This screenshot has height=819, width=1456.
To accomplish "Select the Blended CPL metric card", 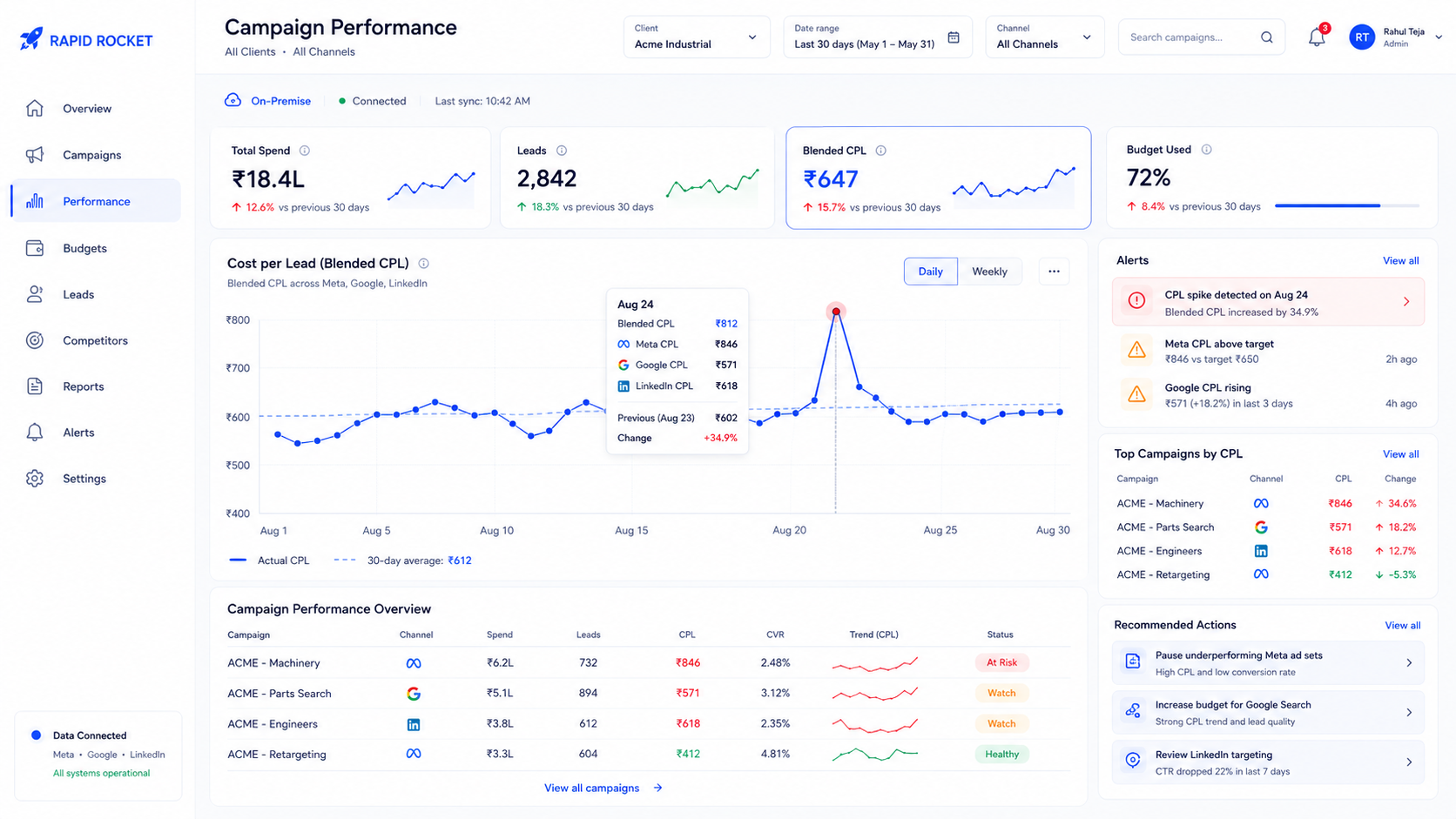I will coord(938,178).
